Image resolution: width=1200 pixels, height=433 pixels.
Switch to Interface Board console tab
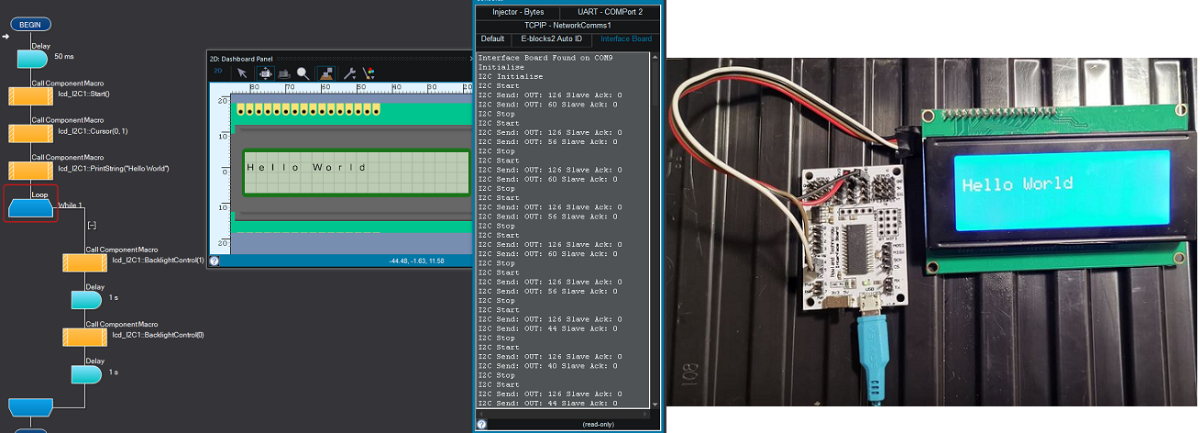(626, 39)
